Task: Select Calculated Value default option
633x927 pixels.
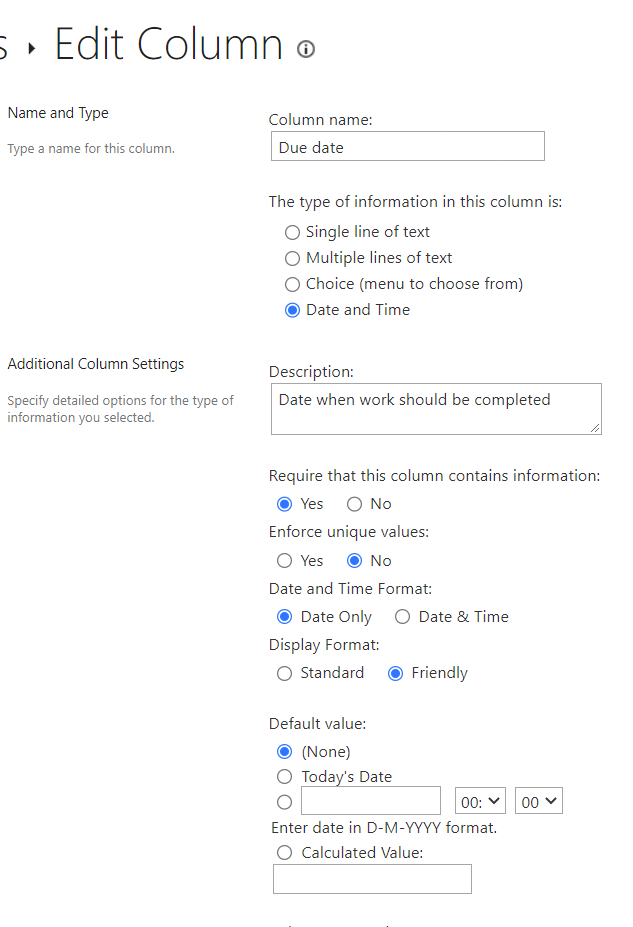Action: pyautogui.click(x=285, y=853)
